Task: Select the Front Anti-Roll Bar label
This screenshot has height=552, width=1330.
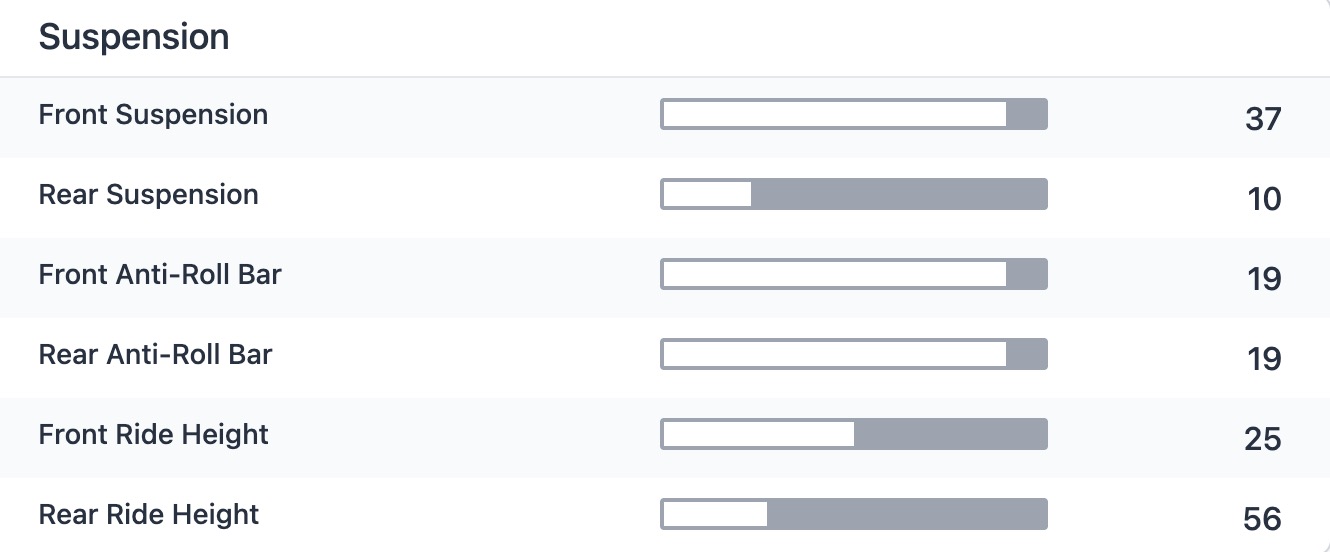Action: (160, 275)
